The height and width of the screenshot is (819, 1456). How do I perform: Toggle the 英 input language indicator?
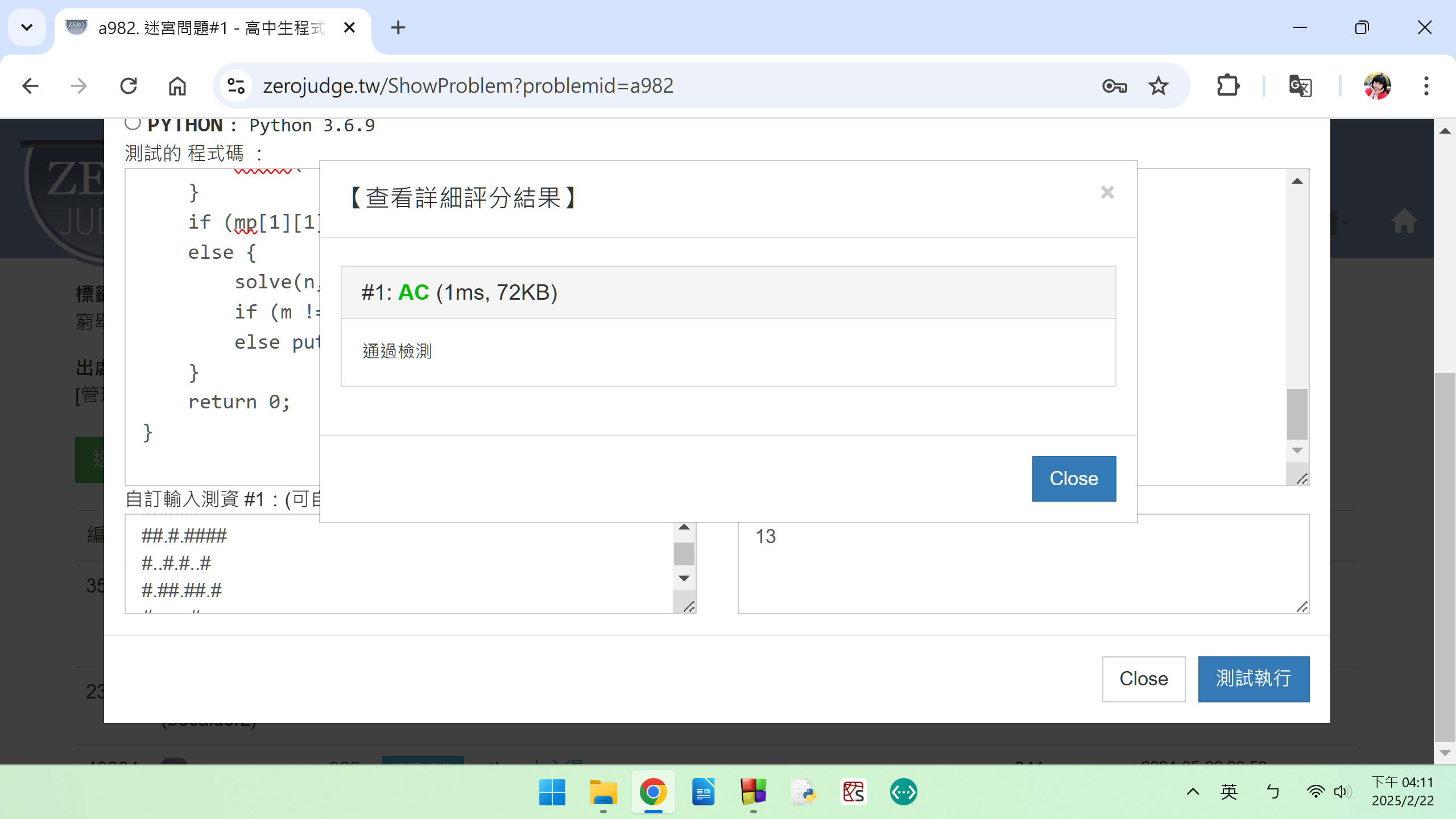(1228, 792)
